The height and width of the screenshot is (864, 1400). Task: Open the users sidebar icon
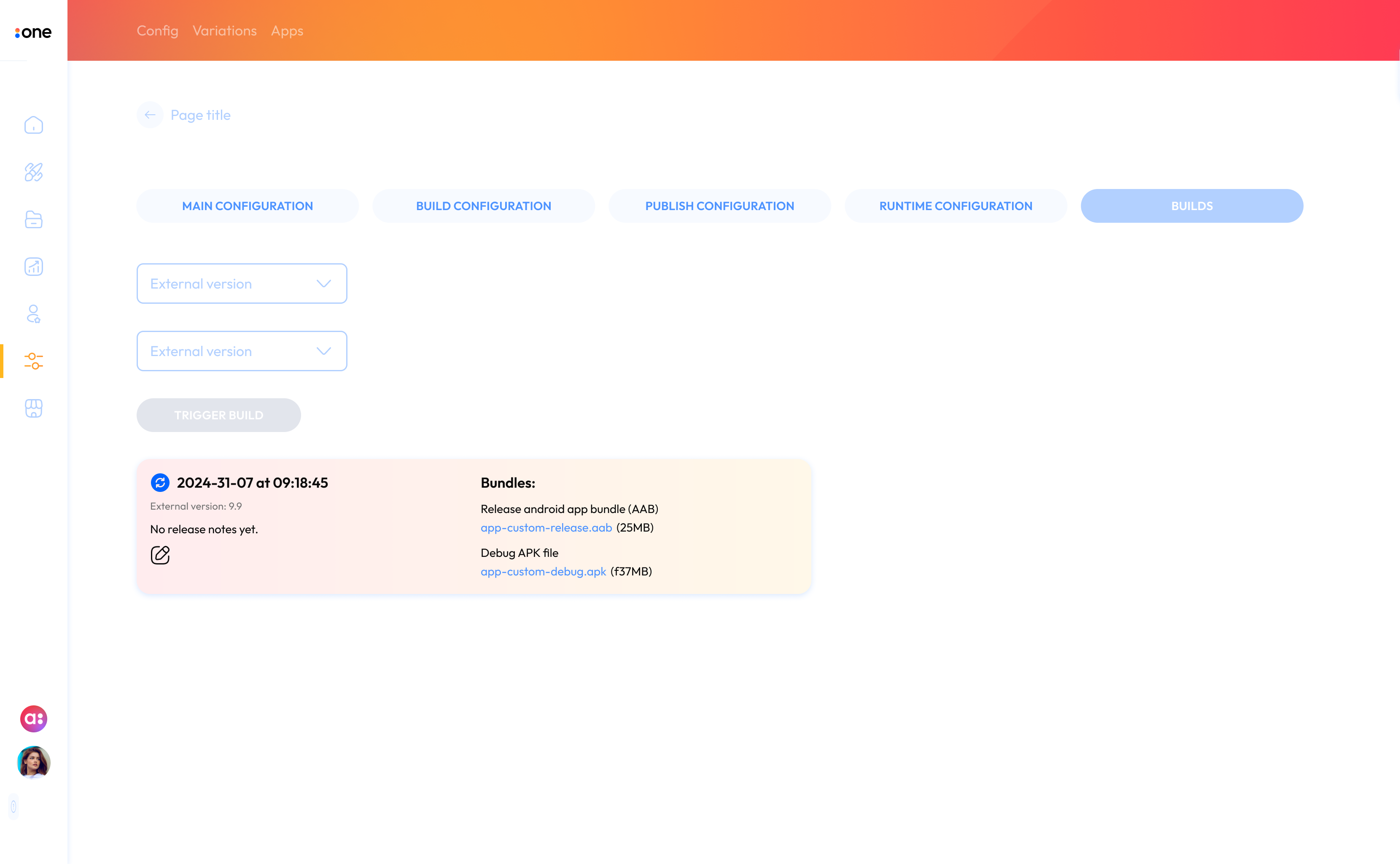click(x=34, y=314)
